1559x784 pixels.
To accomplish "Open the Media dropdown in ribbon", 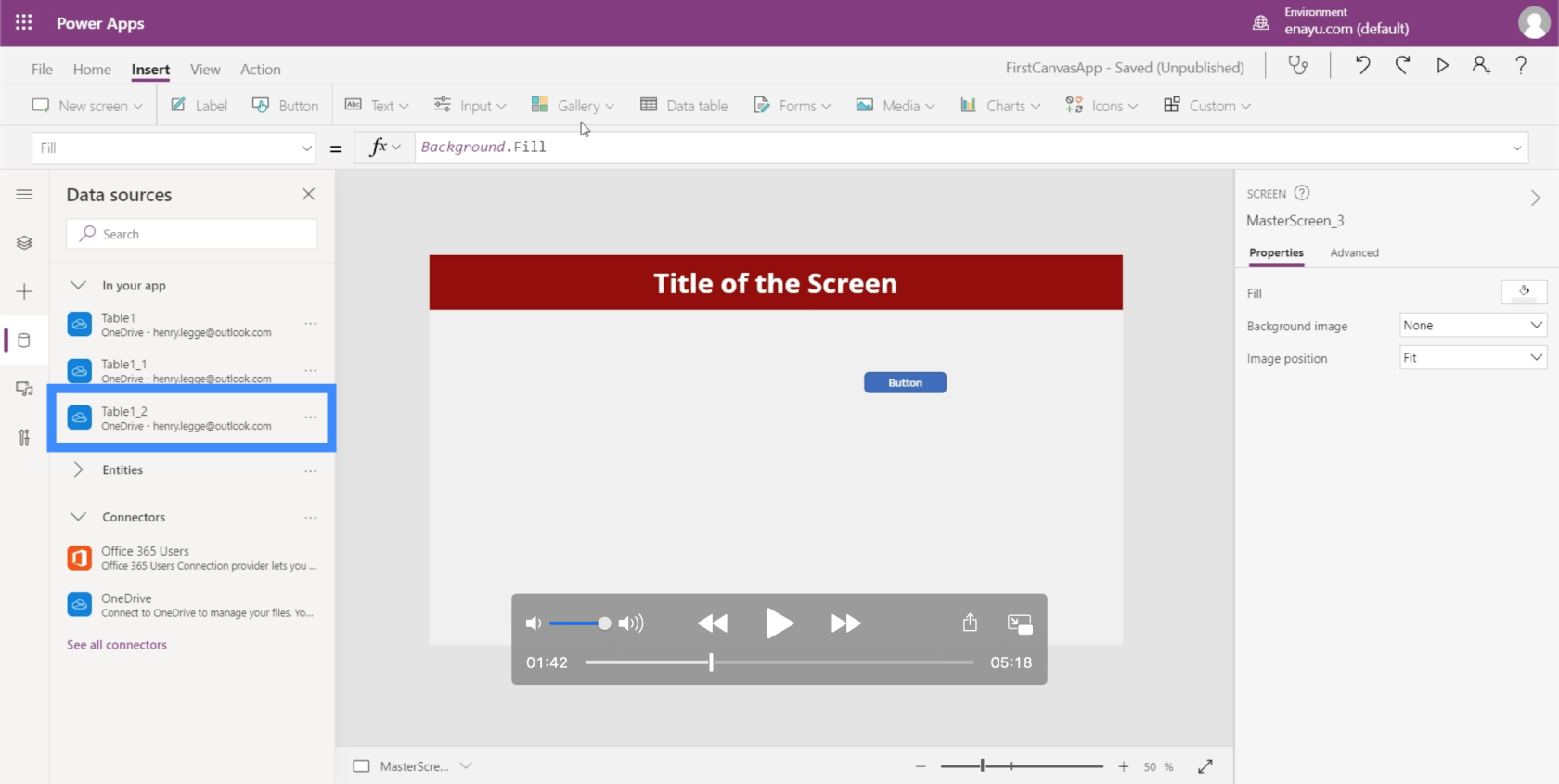I will 895,106.
